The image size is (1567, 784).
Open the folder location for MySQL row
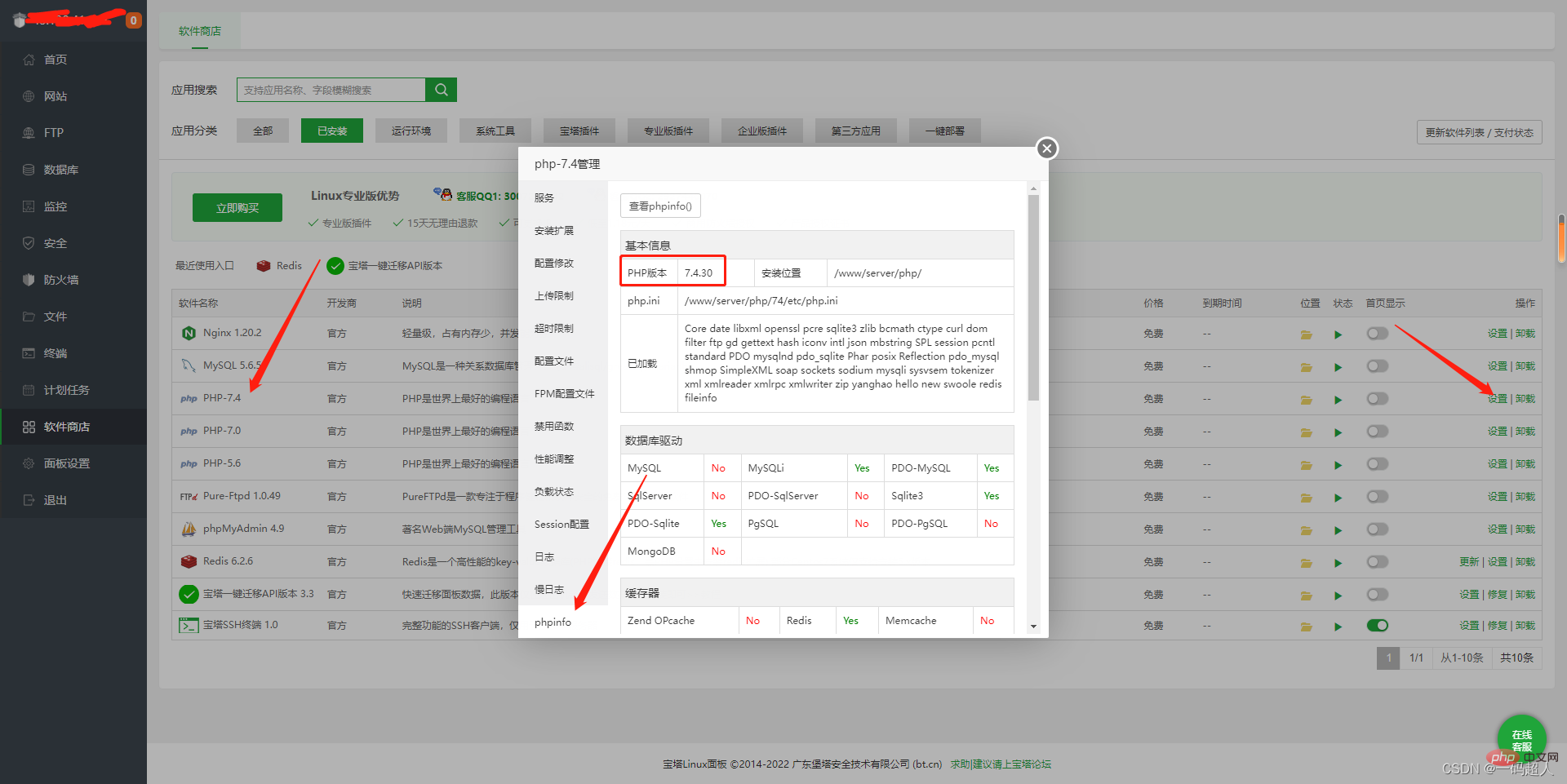[1307, 367]
